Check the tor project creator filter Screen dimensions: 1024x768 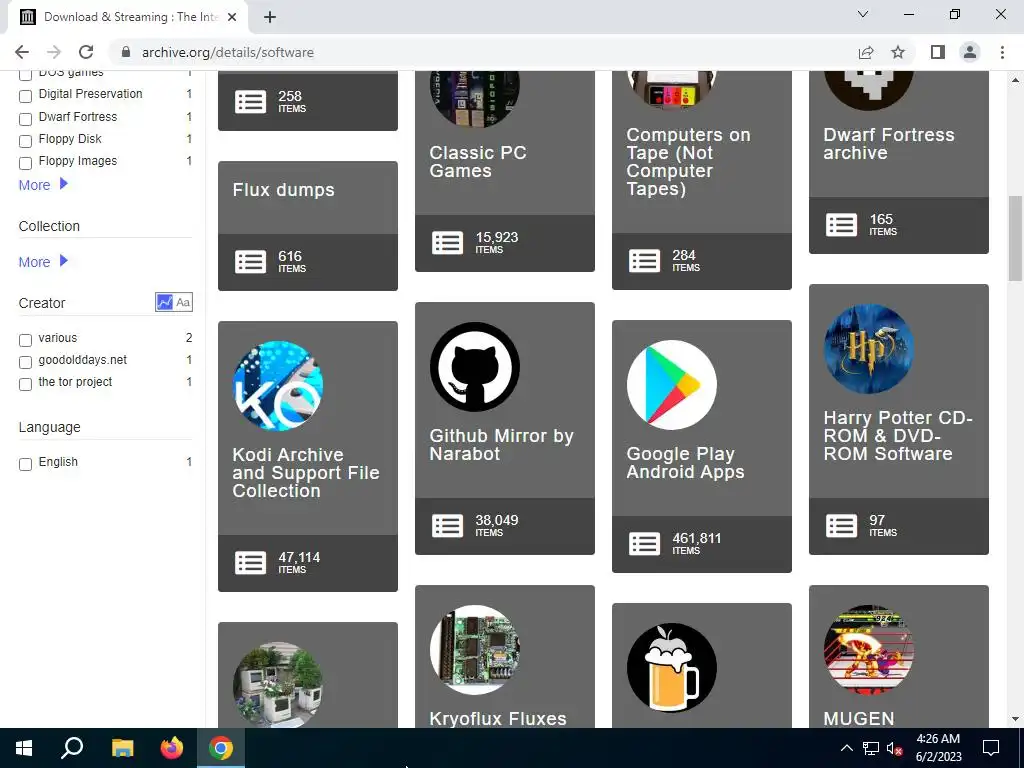point(25,385)
